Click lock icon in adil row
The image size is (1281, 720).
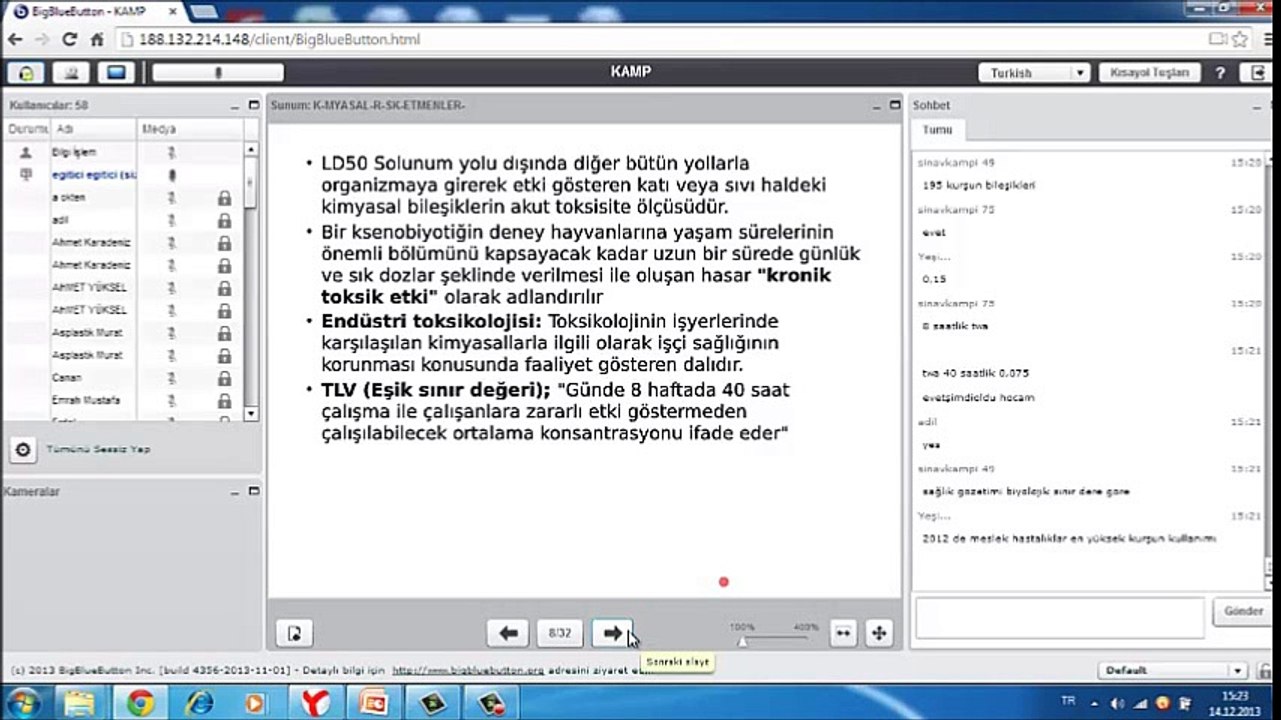tap(224, 221)
